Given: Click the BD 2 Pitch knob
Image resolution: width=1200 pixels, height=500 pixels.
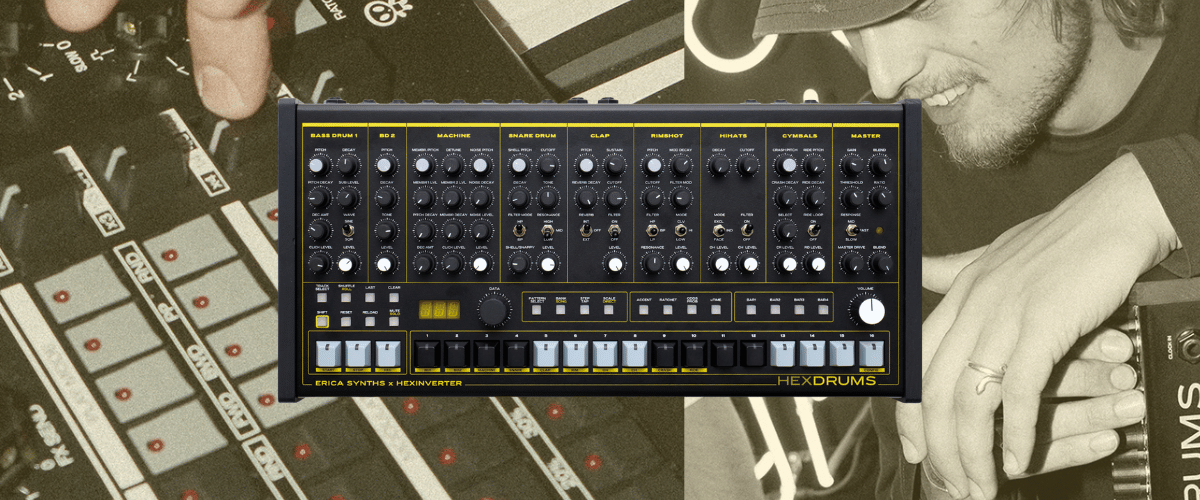Looking at the screenshot, I should (387, 165).
